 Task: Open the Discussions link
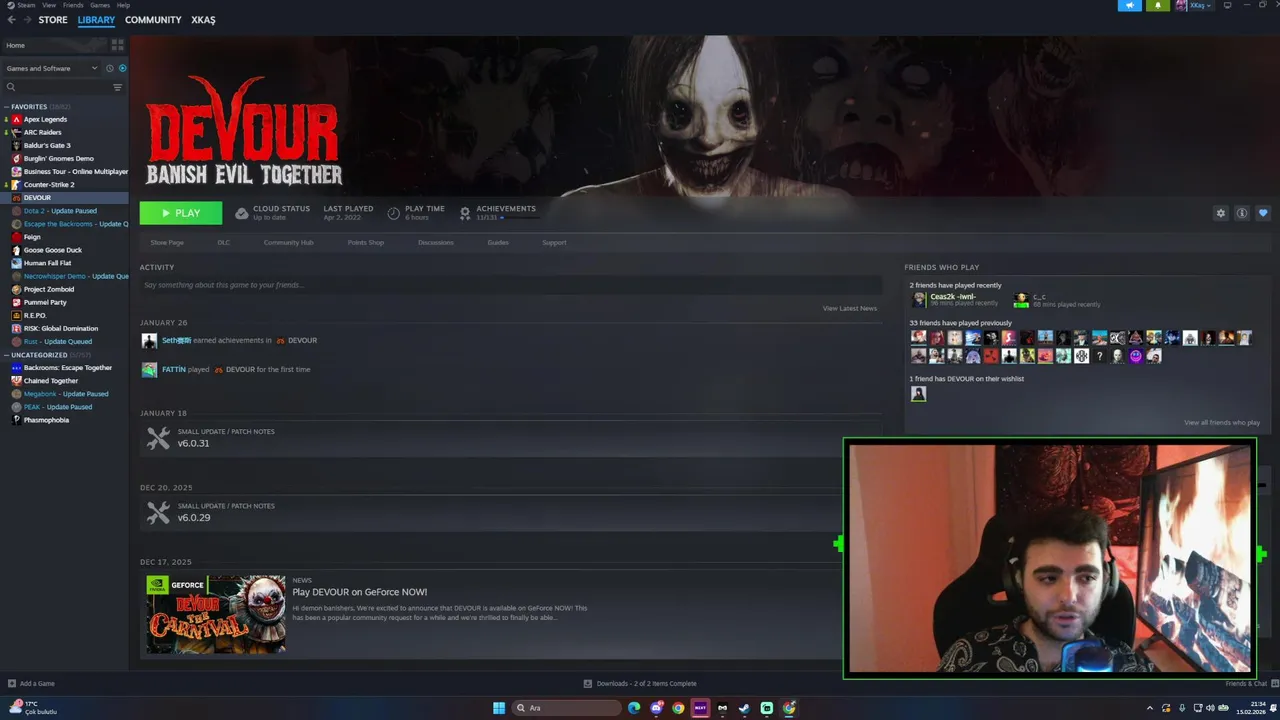pyautogui.click(x=436, y=242)
